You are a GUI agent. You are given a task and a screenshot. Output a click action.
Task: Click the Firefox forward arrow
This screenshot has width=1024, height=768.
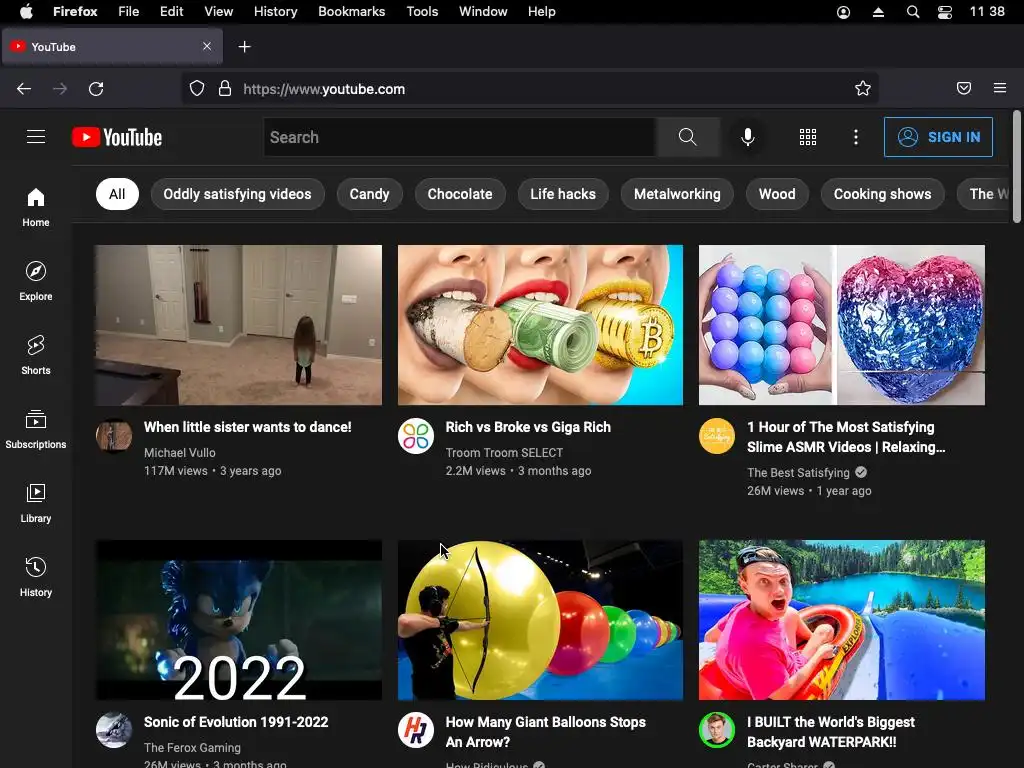coord(60,89)
